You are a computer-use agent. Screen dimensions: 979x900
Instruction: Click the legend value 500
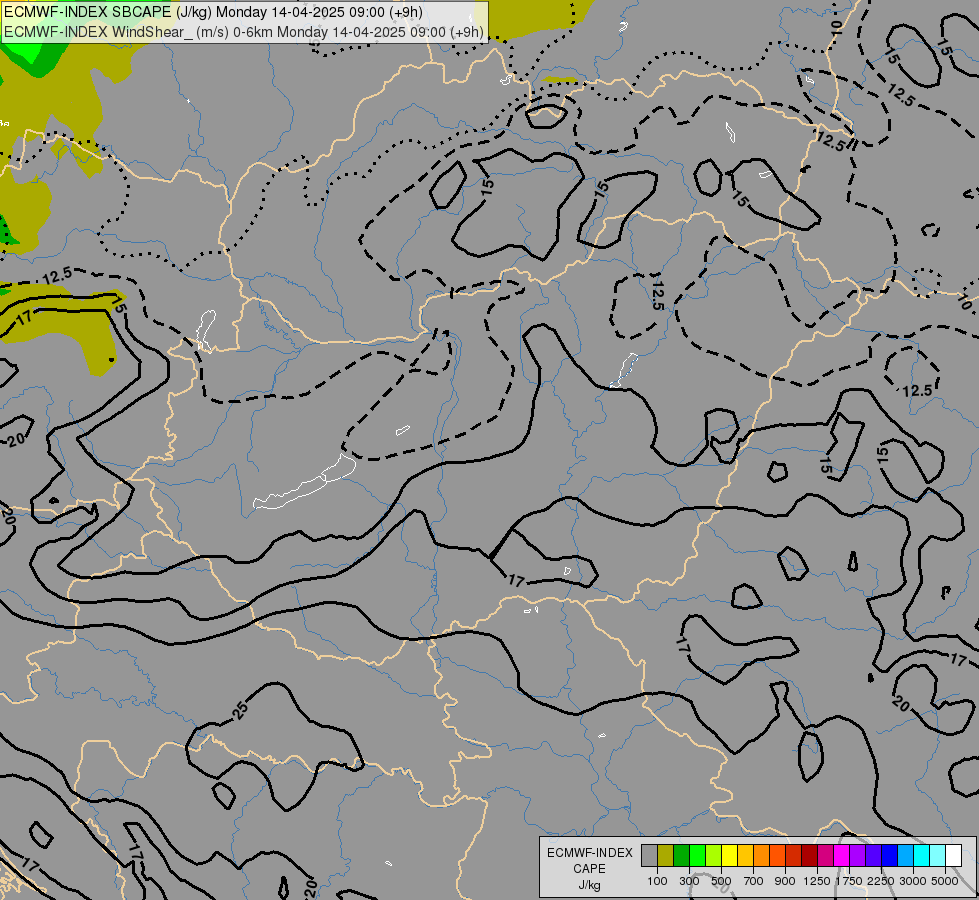[x=721, y=881]
